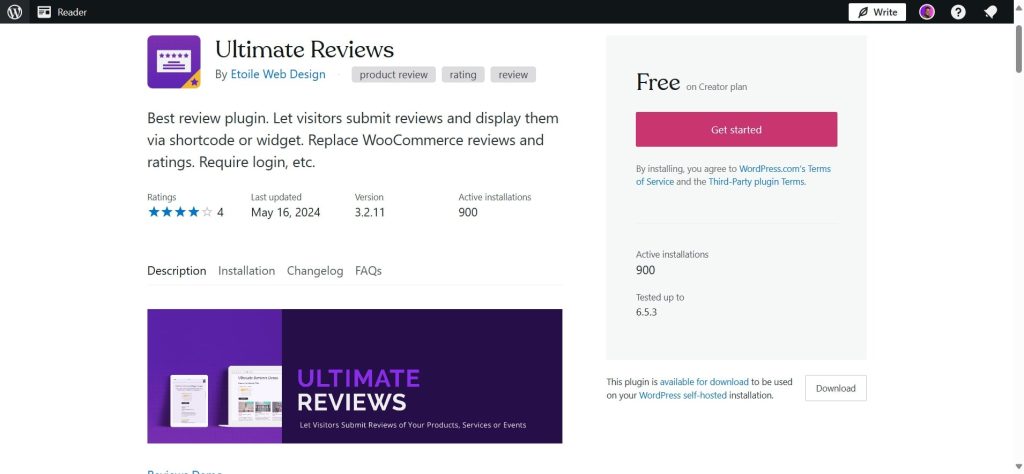Open the WordPress self-hosted link
The height and width of the screenshot is (474, 1024).
point(682,396)
